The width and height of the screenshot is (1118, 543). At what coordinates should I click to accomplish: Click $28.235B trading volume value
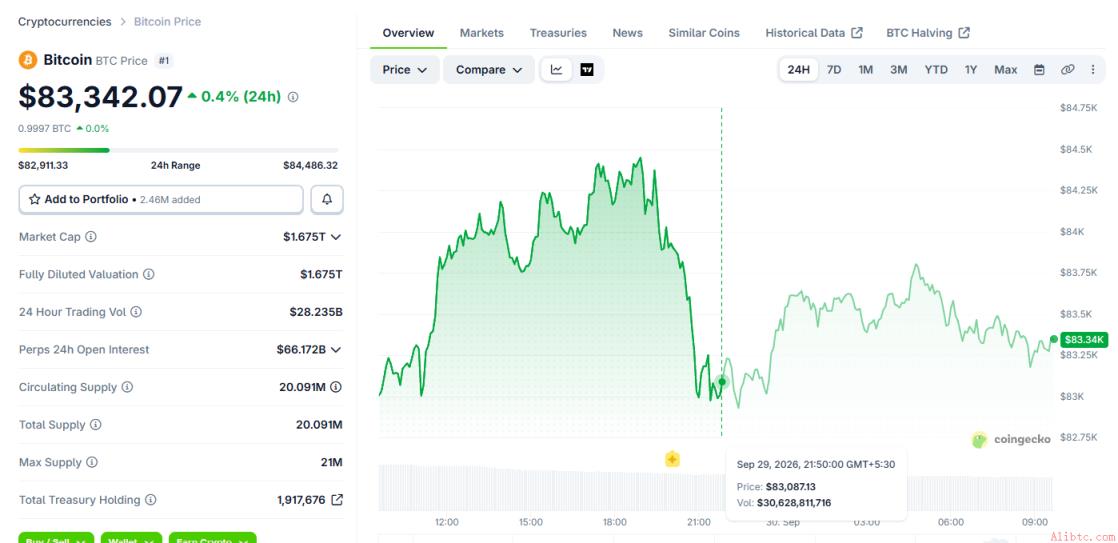point(316,311)
